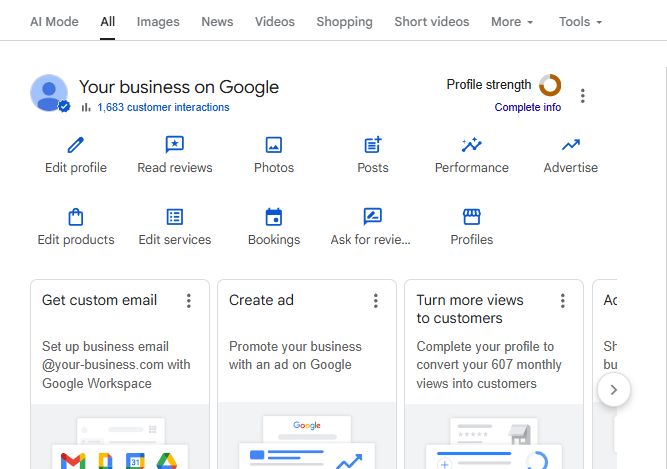Open three-dot menu beside Profile strength
The height and width of the screenshot is (469, 667).
(582, 96)
